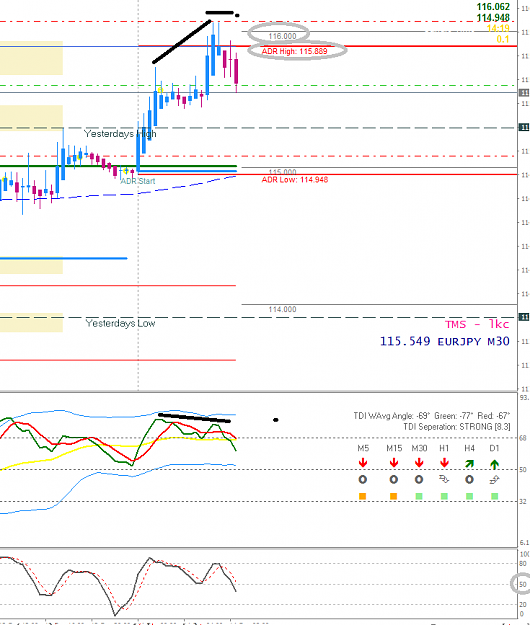Click the D1 timeframe label
This screenshot has width=530, height=625.
coord(494,448)
